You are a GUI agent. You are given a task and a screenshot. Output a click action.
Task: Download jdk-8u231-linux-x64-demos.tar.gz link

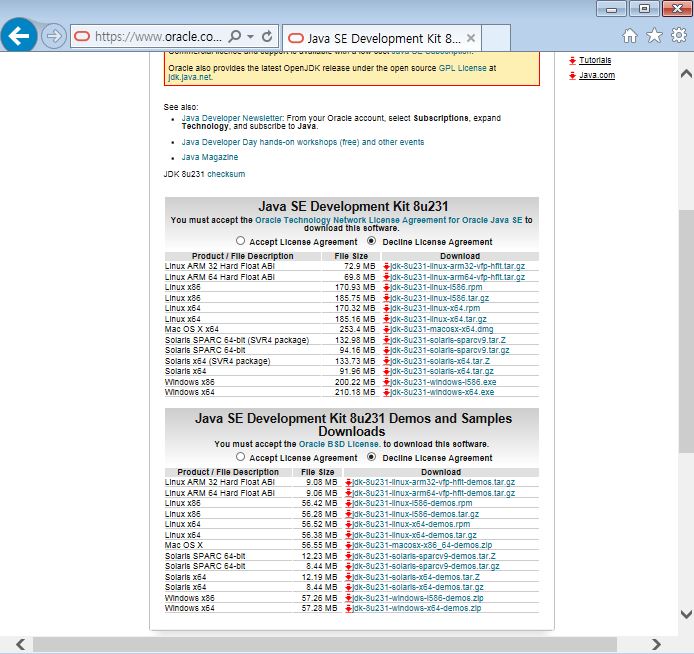tap(415, 535)
